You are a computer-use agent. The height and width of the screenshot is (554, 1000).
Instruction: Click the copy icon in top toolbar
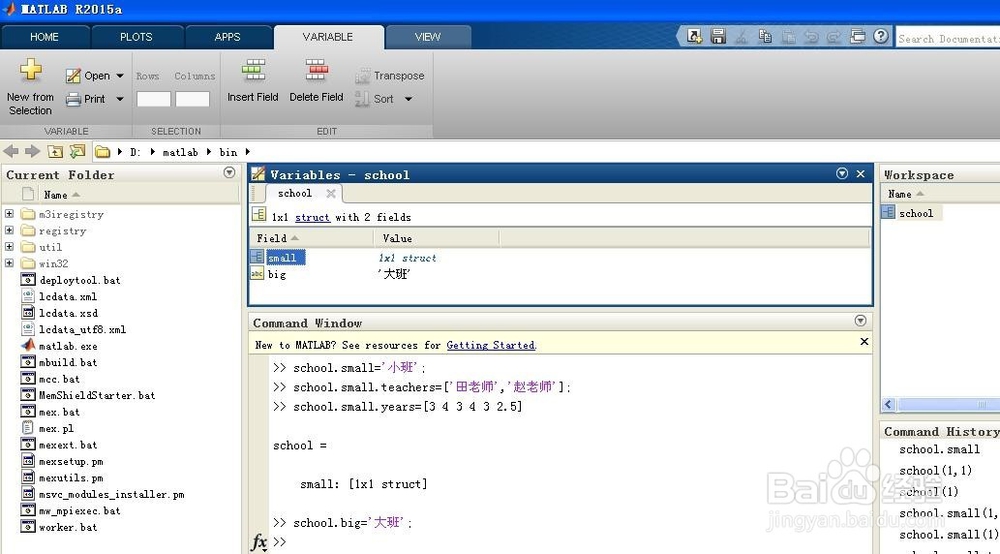[x=765, y=36]
